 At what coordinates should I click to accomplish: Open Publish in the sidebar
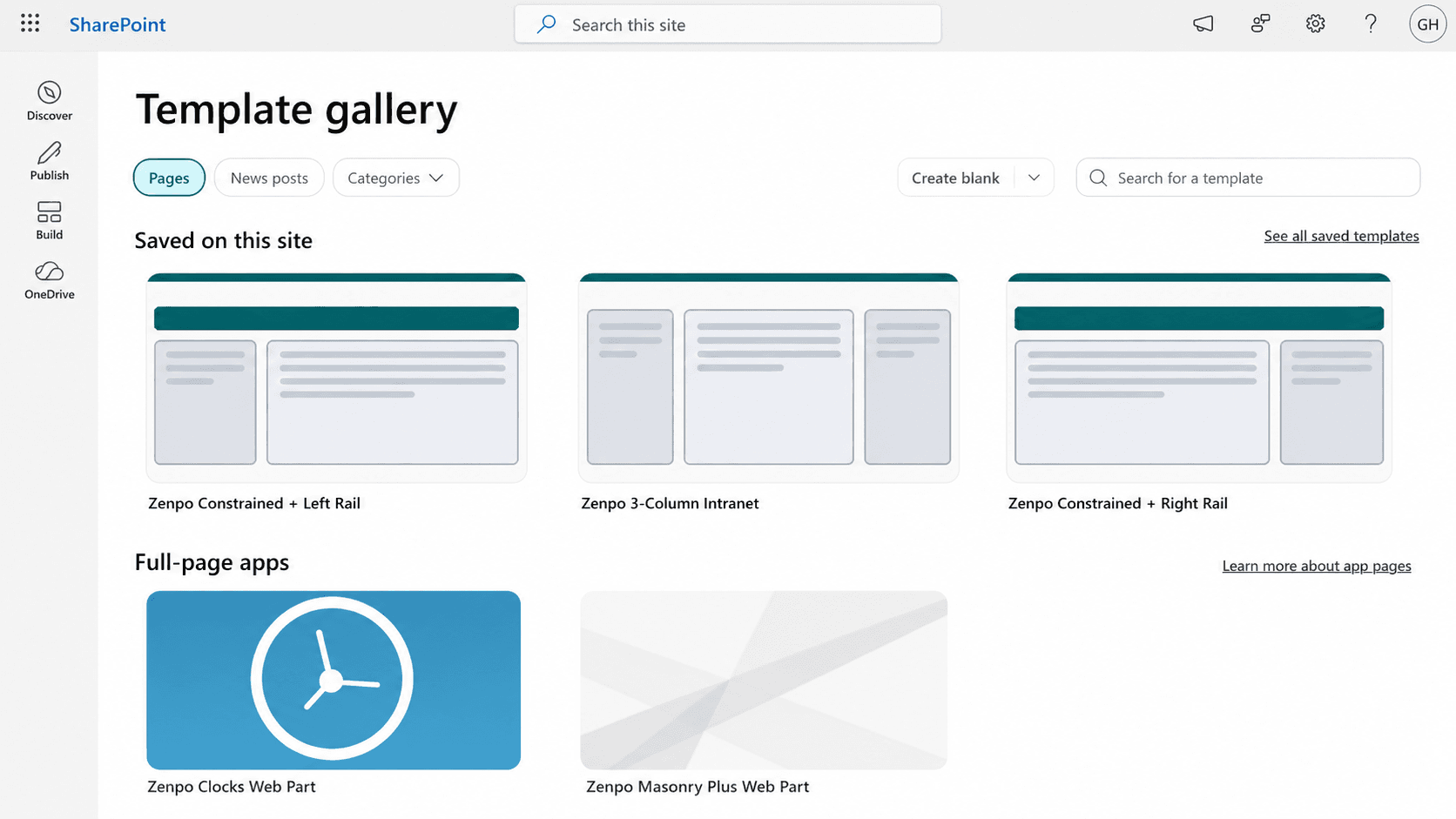click(50, 161)
